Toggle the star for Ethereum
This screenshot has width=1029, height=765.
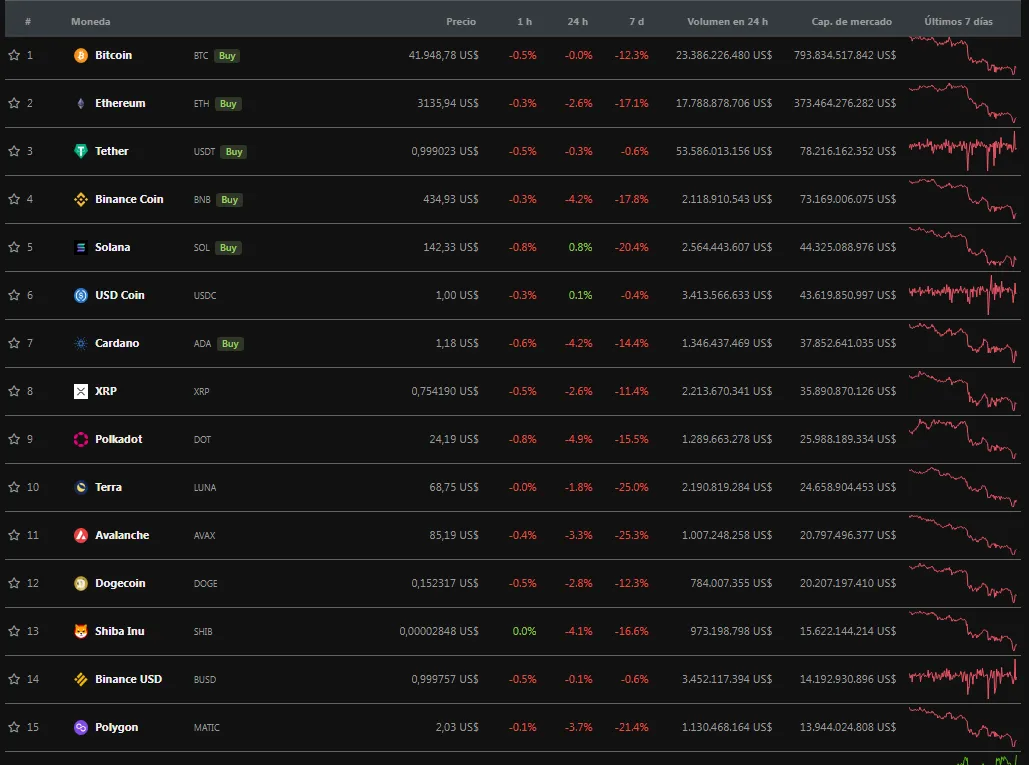pyautogui.click(x=14, y=103)
